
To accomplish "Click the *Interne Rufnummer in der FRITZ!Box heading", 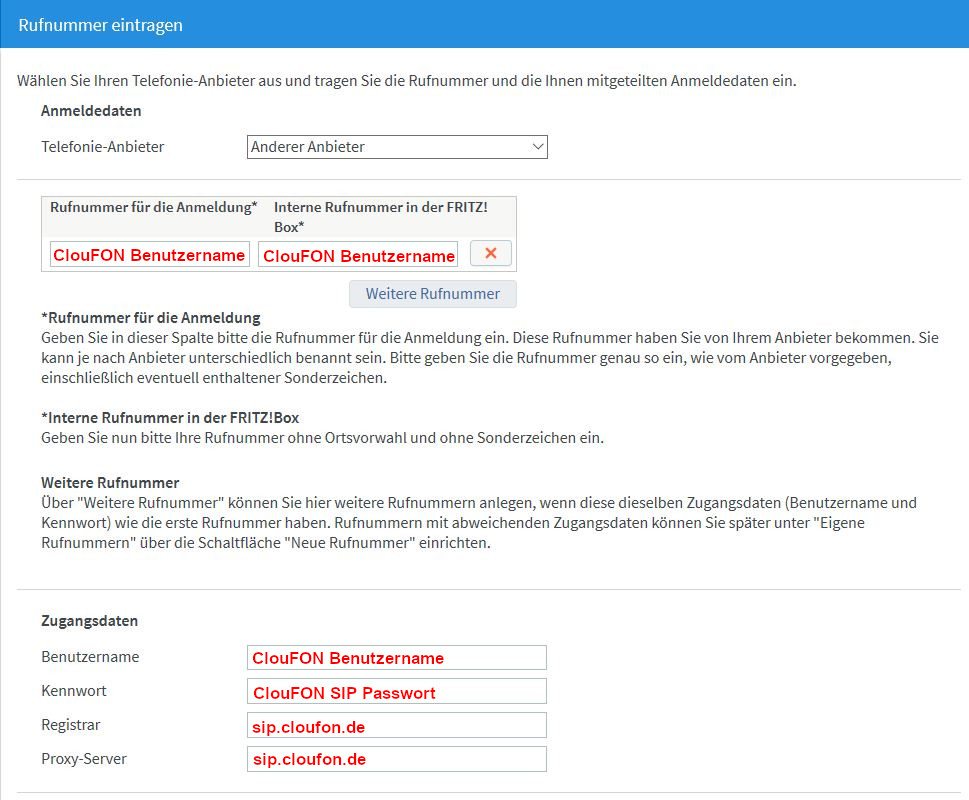I will (x=170, y=418).
